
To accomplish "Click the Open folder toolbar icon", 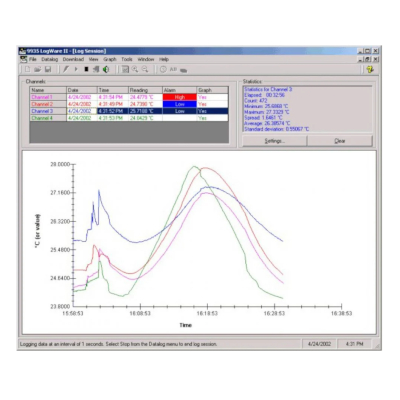I will coord(38,69).
